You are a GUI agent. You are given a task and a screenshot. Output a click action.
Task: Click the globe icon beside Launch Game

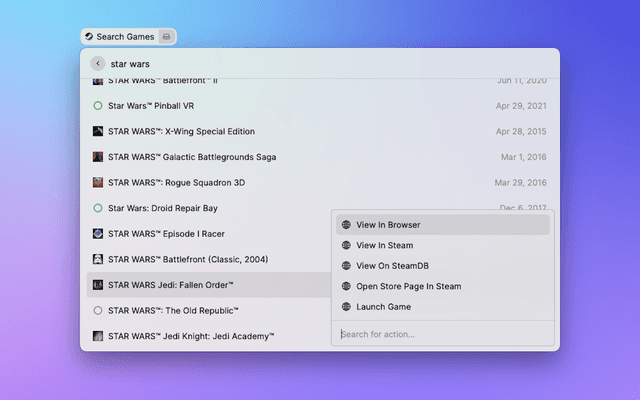[346, 307]
